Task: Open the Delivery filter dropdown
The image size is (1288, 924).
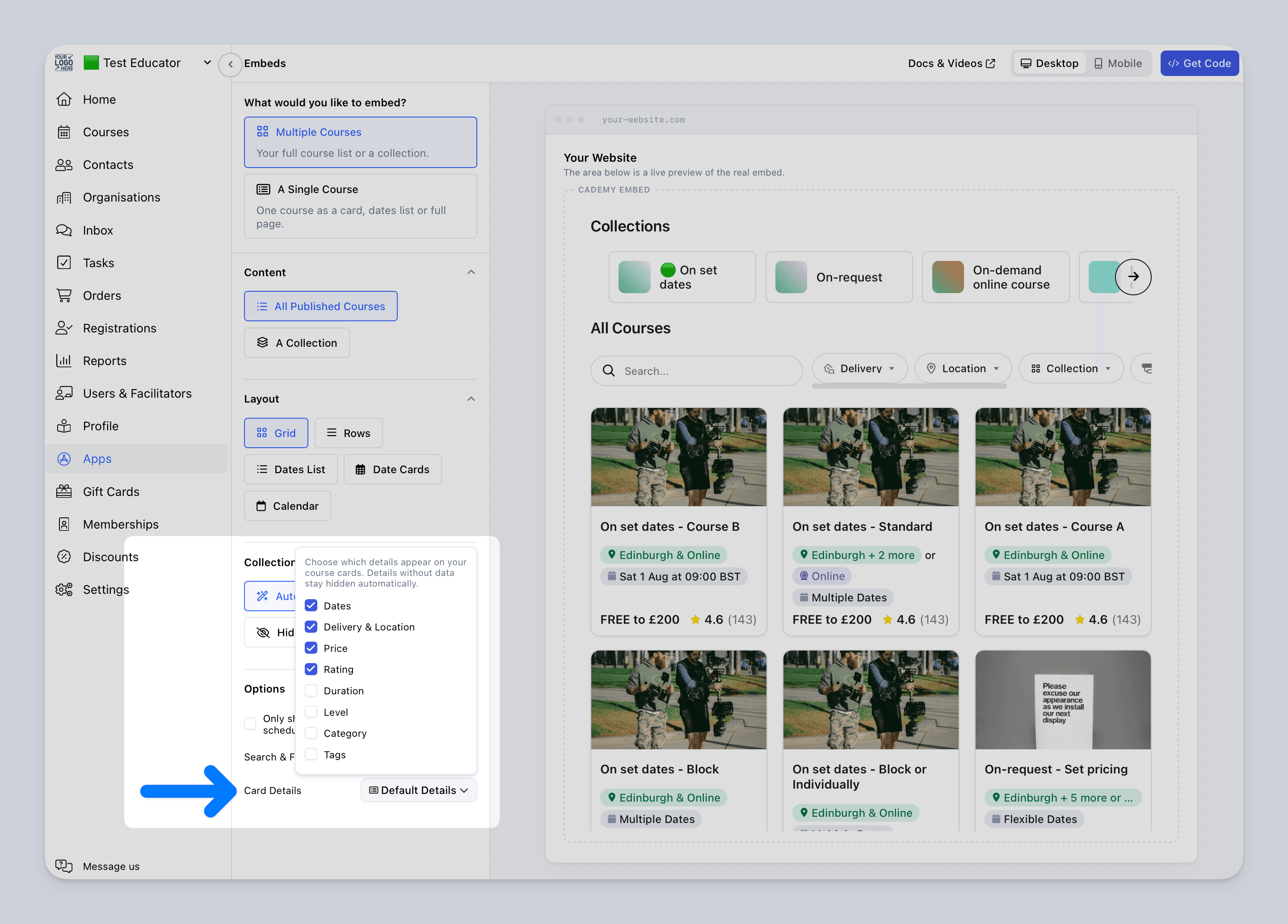Action: (x=860, y=369)
